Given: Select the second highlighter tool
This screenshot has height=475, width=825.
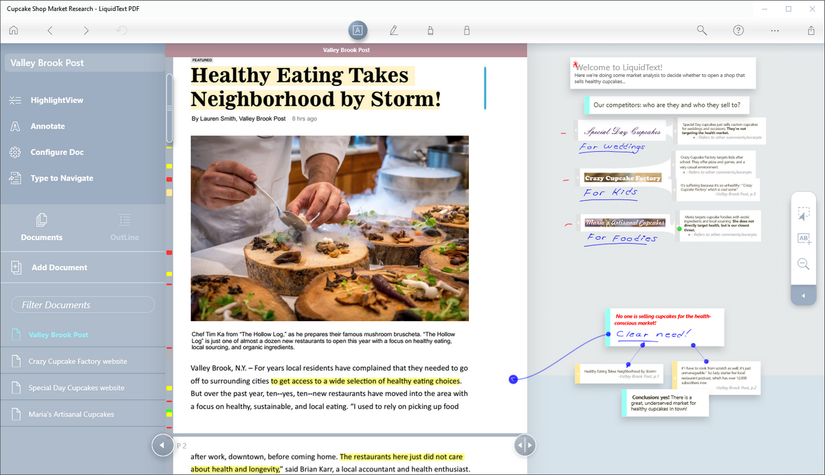Looking at the screenshot, I should [467, 31].
